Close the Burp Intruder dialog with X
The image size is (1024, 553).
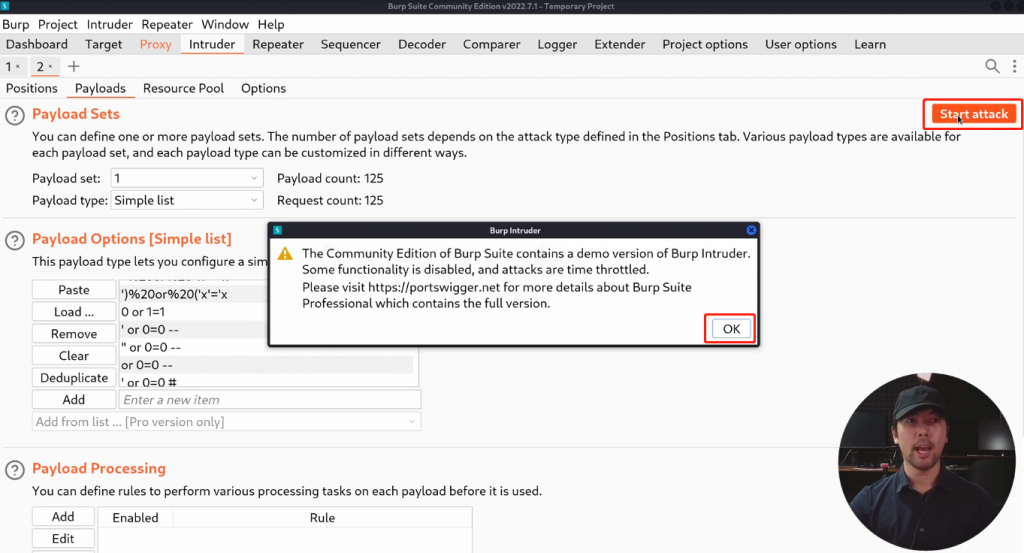tap(751, 230)
